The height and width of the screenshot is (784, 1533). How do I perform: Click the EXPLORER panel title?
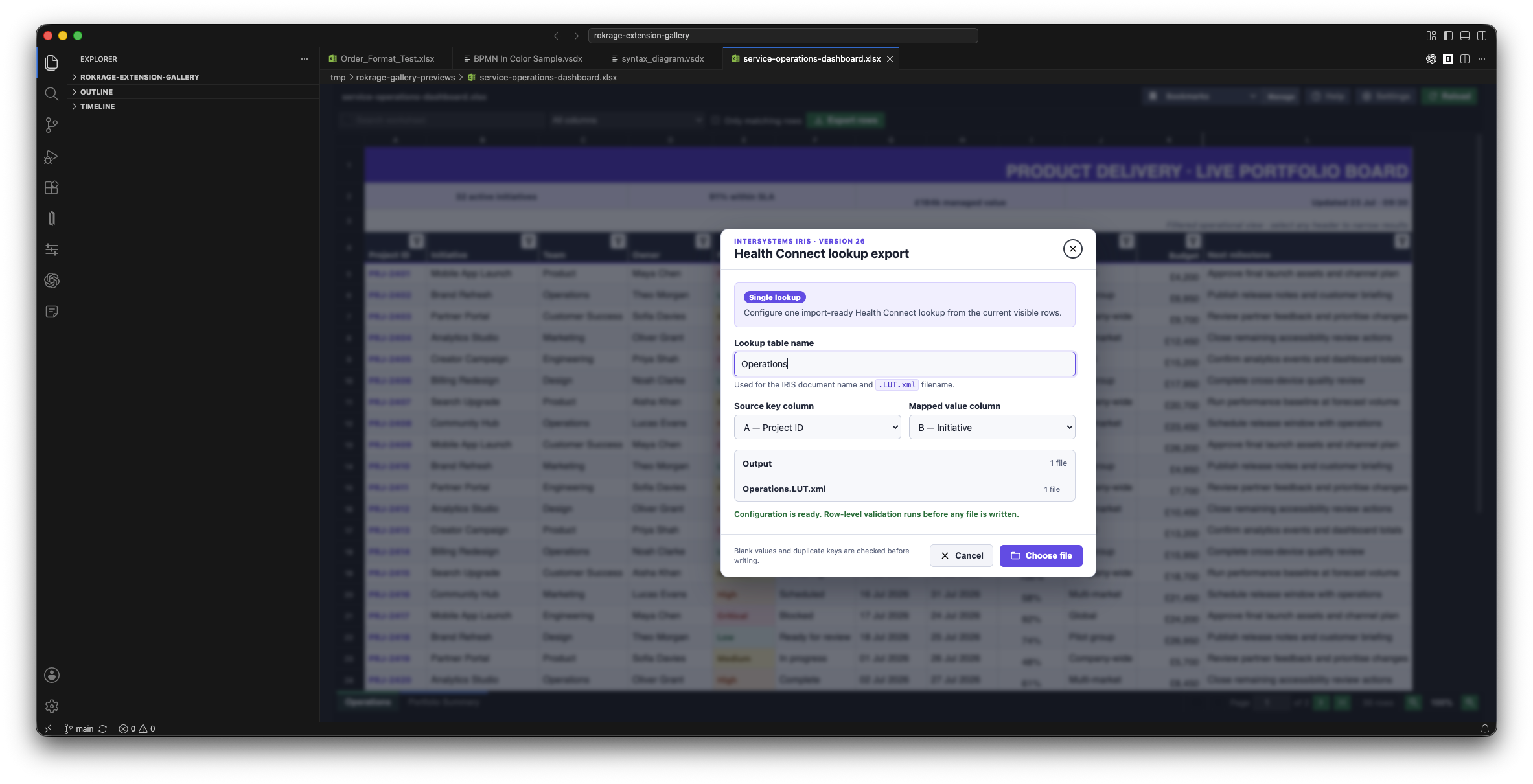[x=98, y=59]
